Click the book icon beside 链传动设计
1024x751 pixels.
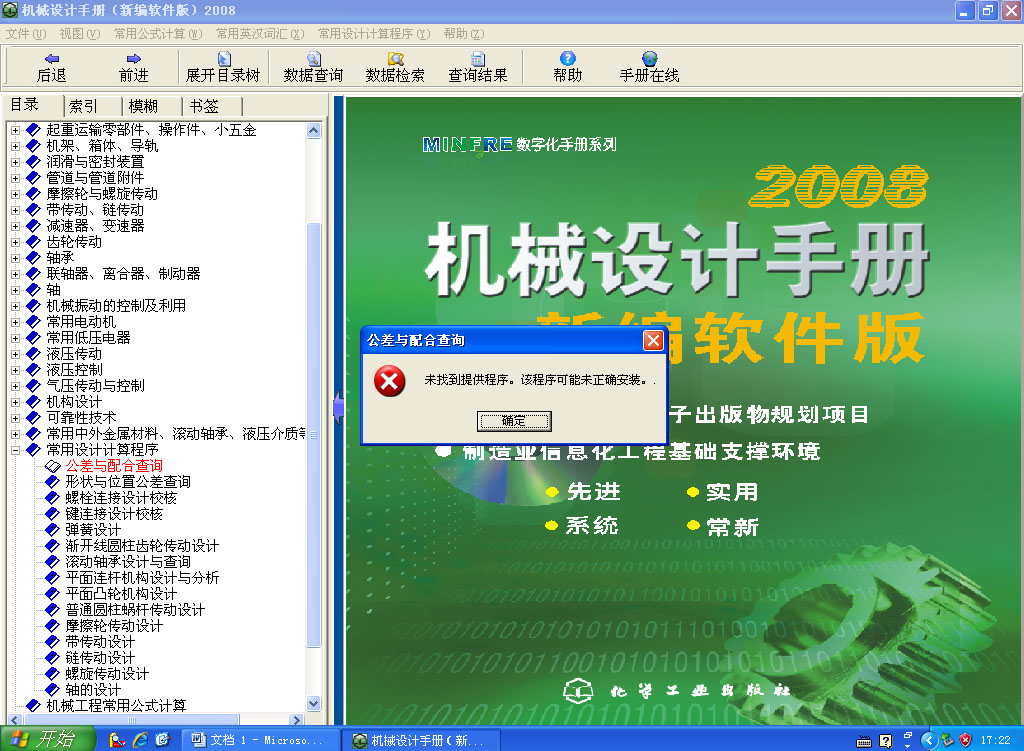click(53, 658)
